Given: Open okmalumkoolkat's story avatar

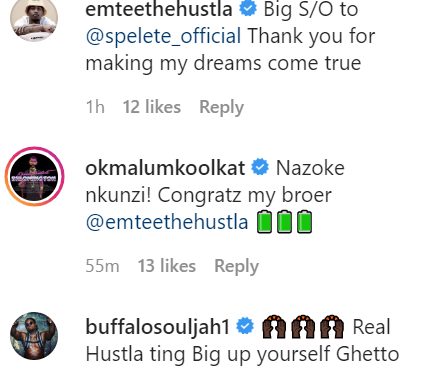Looking at the screenshot, I should click(34, 176).
